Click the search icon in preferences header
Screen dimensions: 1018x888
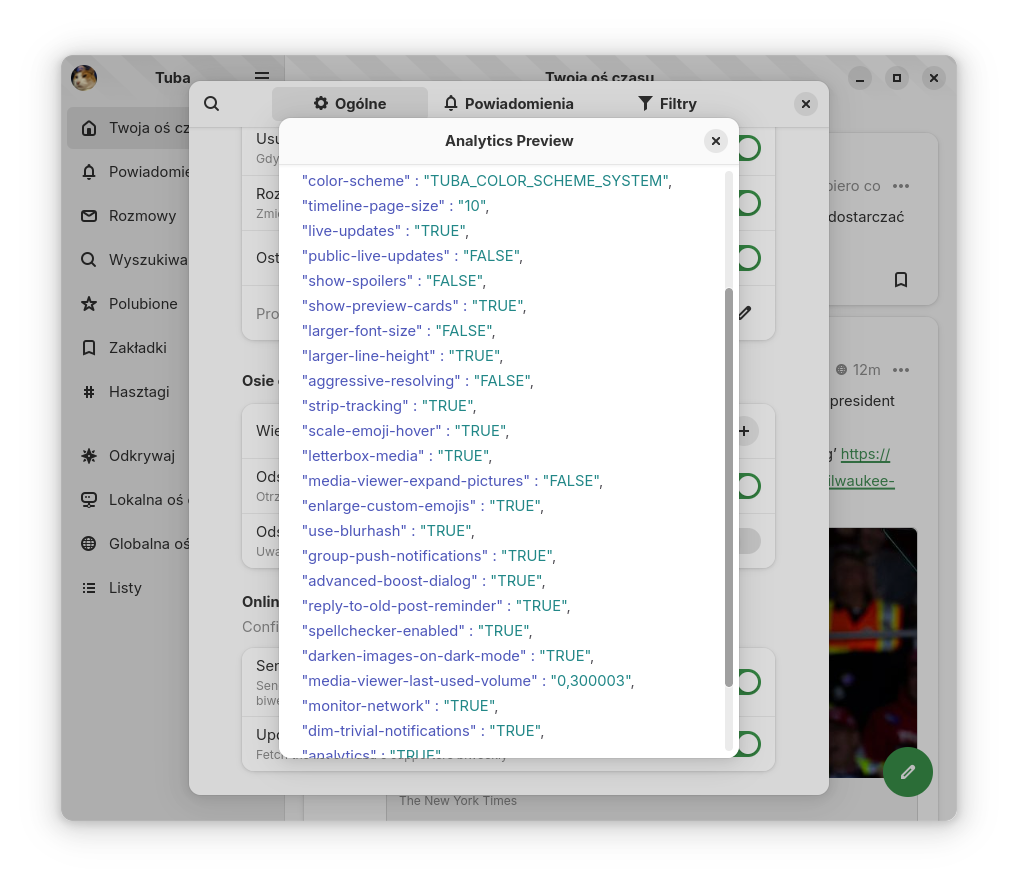point(212,104)
